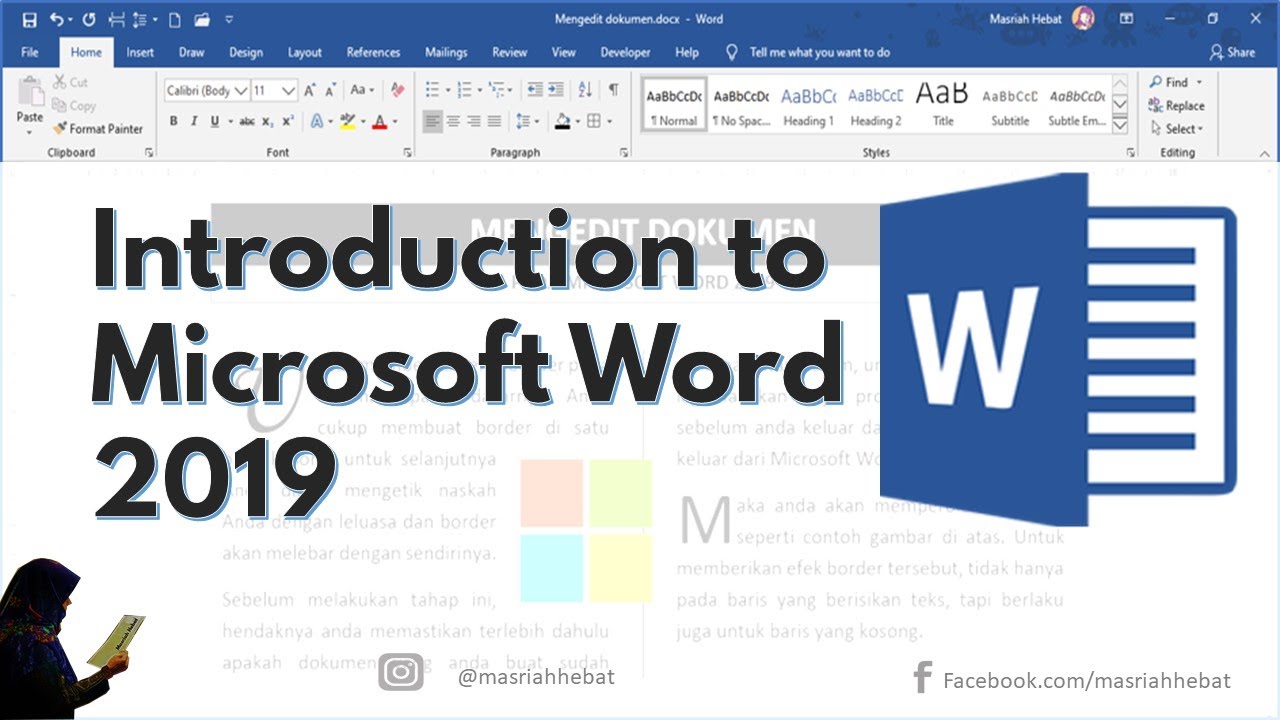Open Customize Quick Access Toolbar arrow
The width and height of the screenshot is (1280, 720).
(x=230, y=19)
